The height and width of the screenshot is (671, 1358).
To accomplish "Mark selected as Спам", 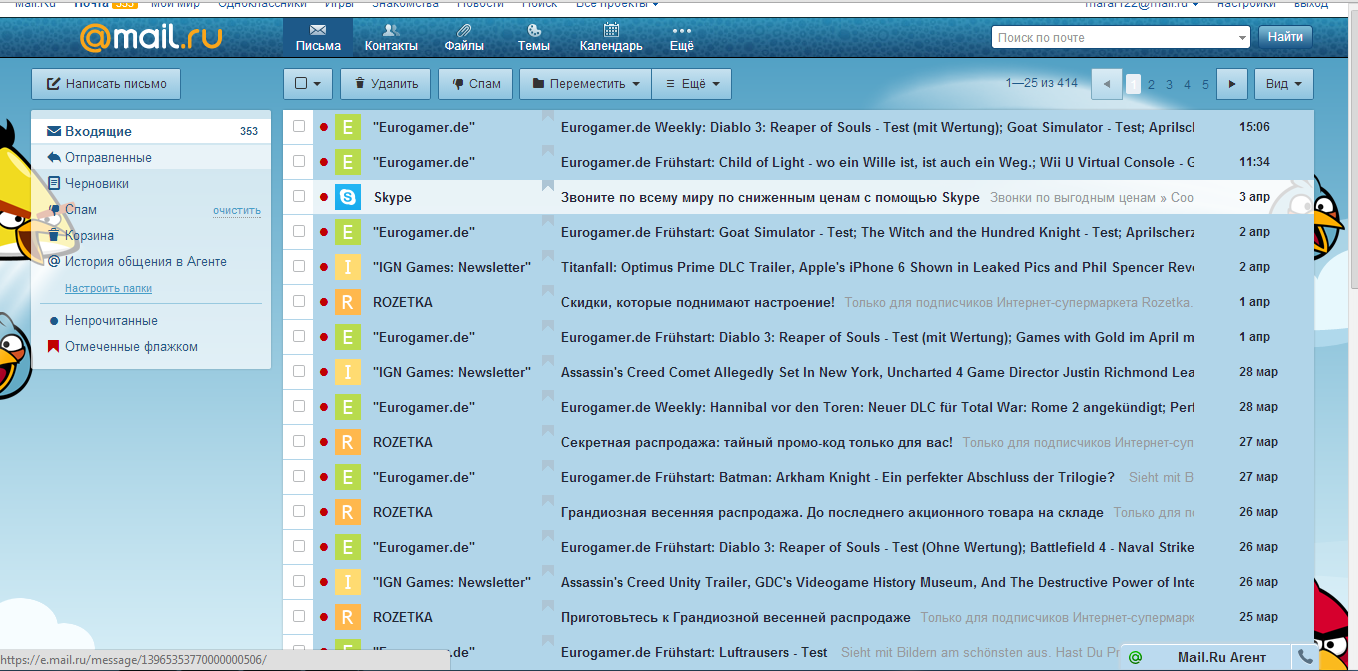I will tap(476, 84).
